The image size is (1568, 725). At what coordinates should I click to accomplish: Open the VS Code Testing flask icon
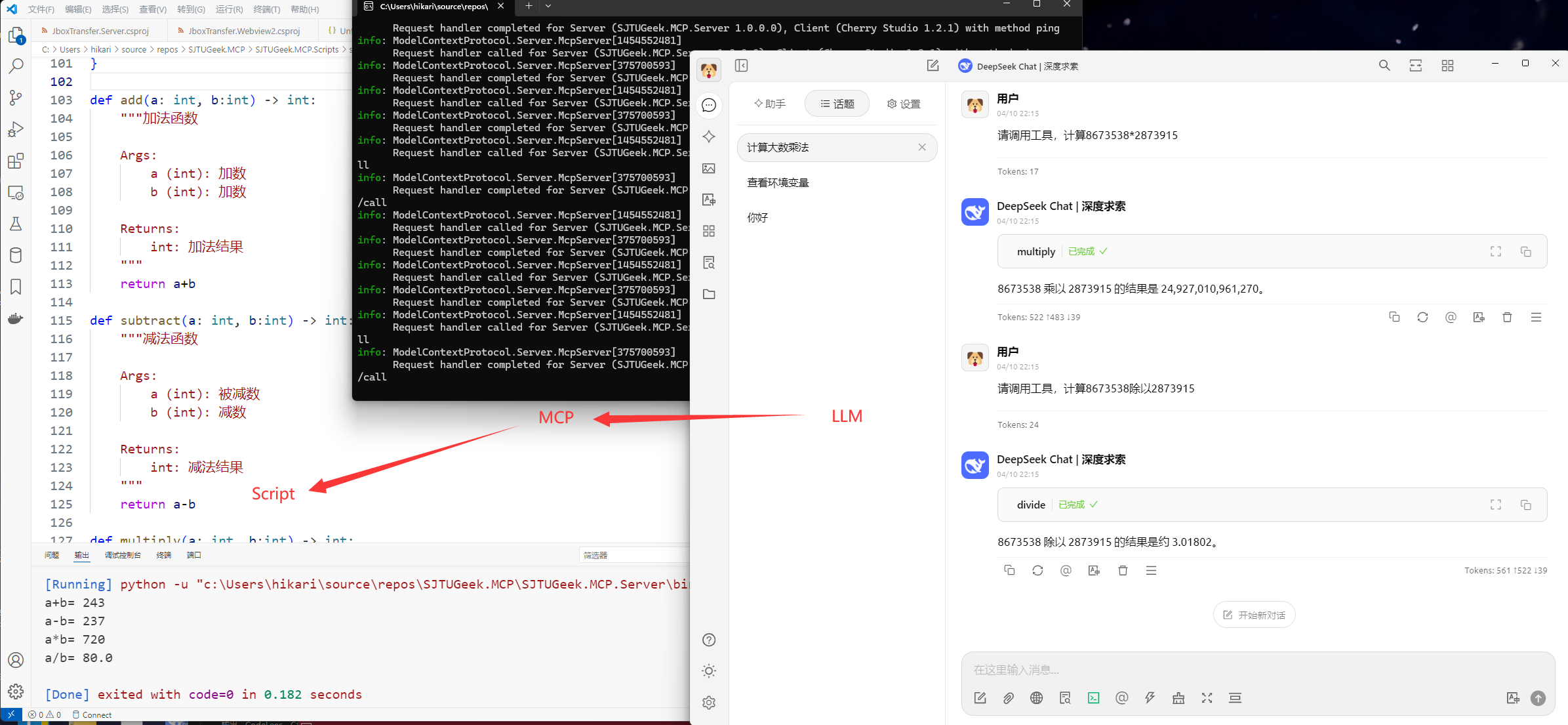pyautogui.click(x=16, y=224)
